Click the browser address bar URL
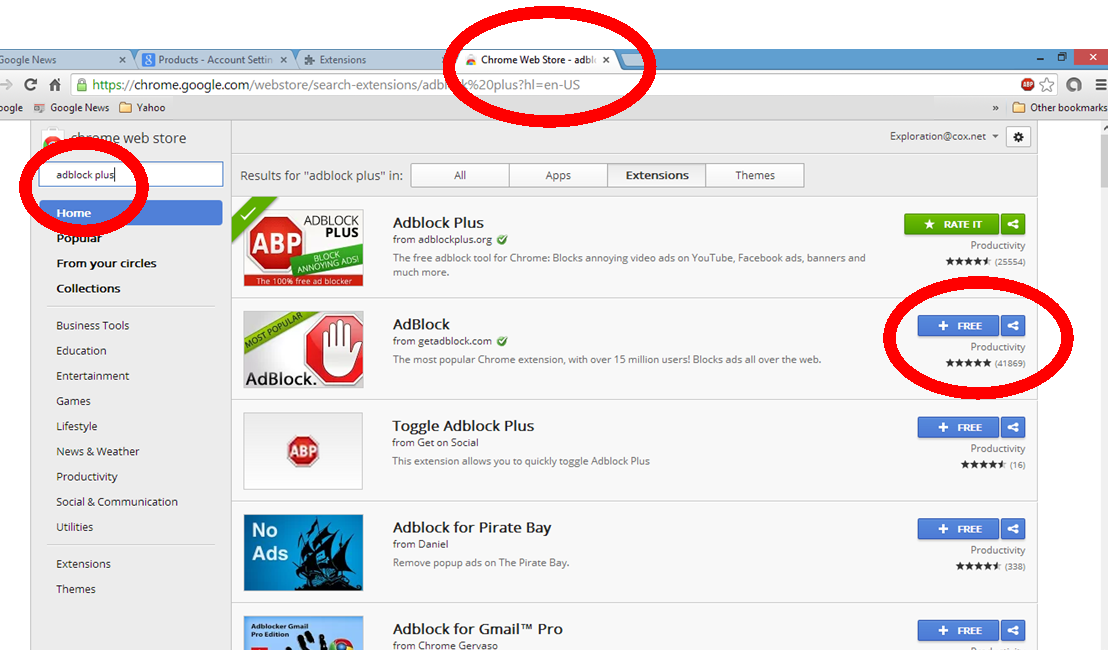The height and width of the screenshot is (650, 1108). (336, 85)
